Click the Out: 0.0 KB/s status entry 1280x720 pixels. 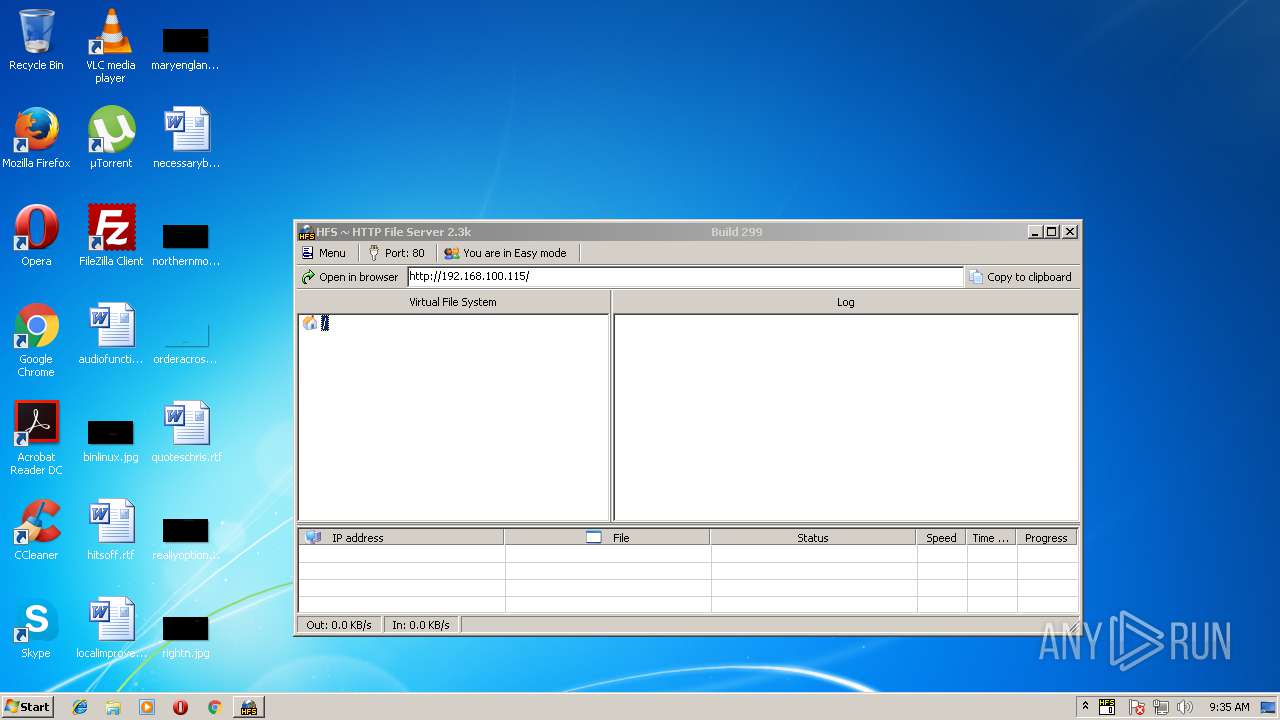[339, 625]
